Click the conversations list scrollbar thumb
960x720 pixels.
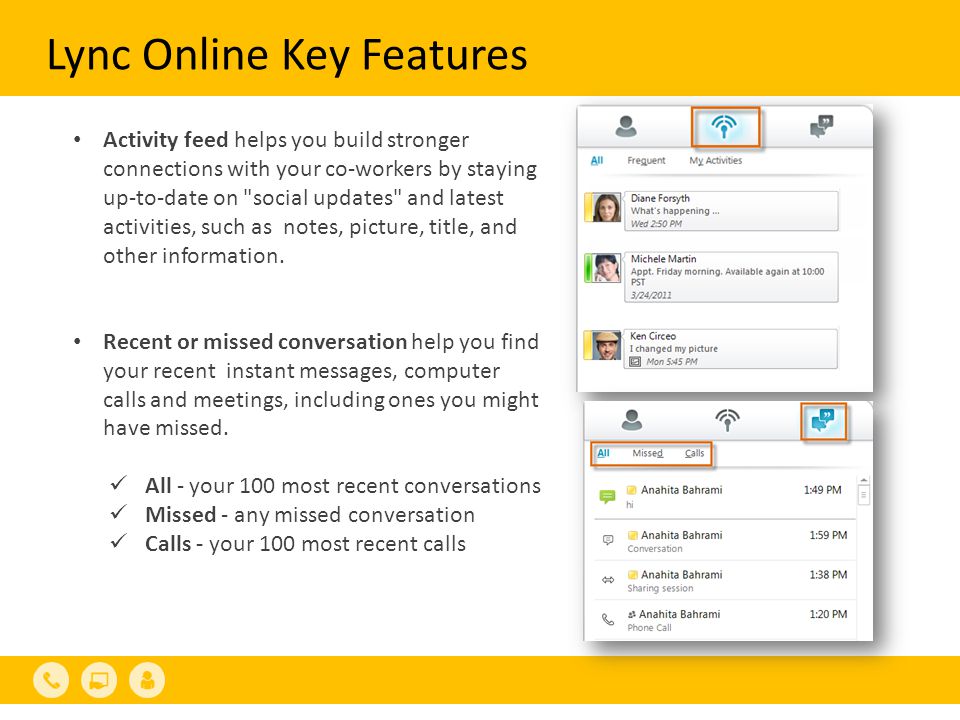[x=863, y=495]
